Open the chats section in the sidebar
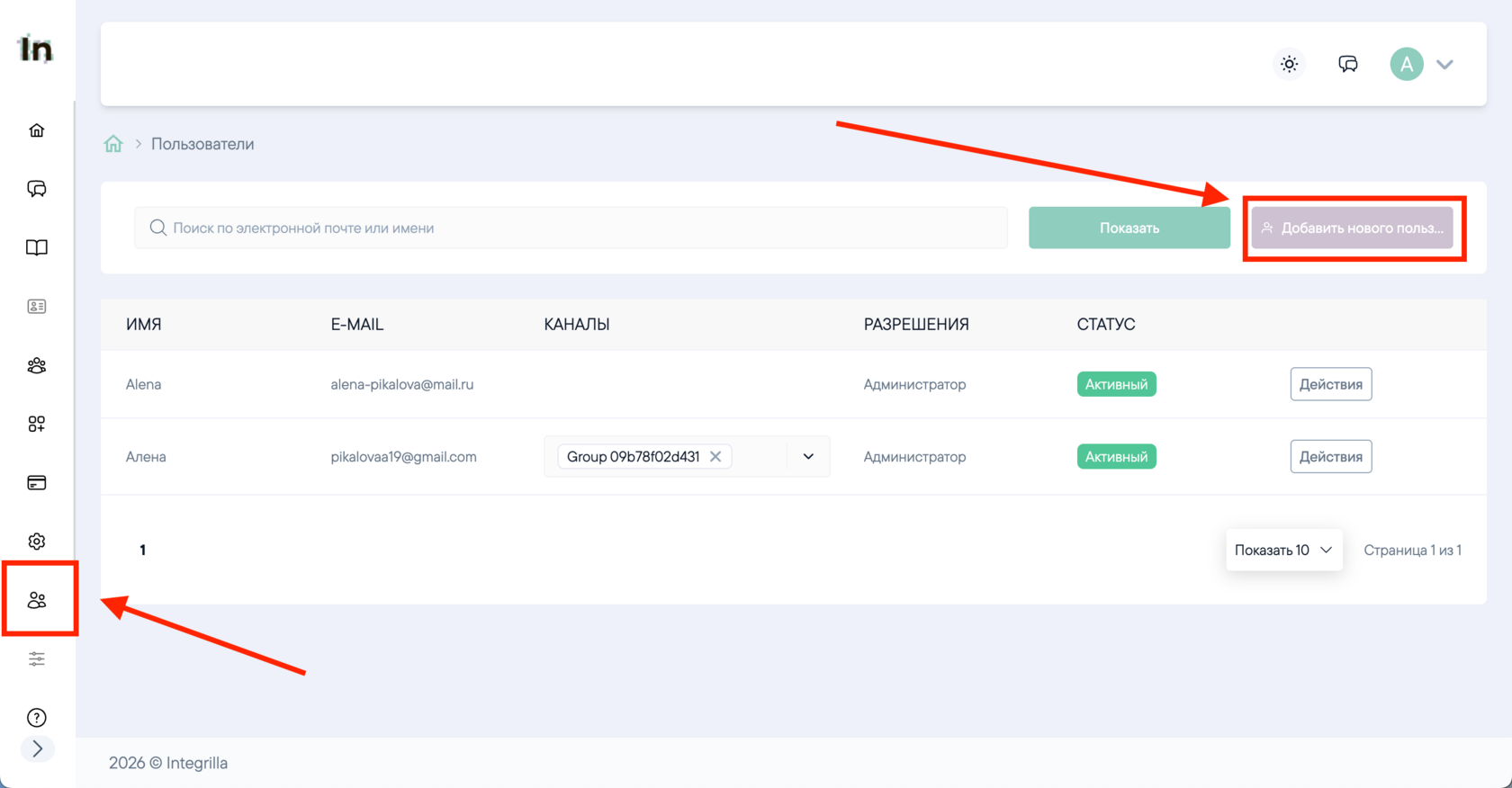Image resolution: width=1512 pixels, height=788 pixels. click(x=37, y=189)
